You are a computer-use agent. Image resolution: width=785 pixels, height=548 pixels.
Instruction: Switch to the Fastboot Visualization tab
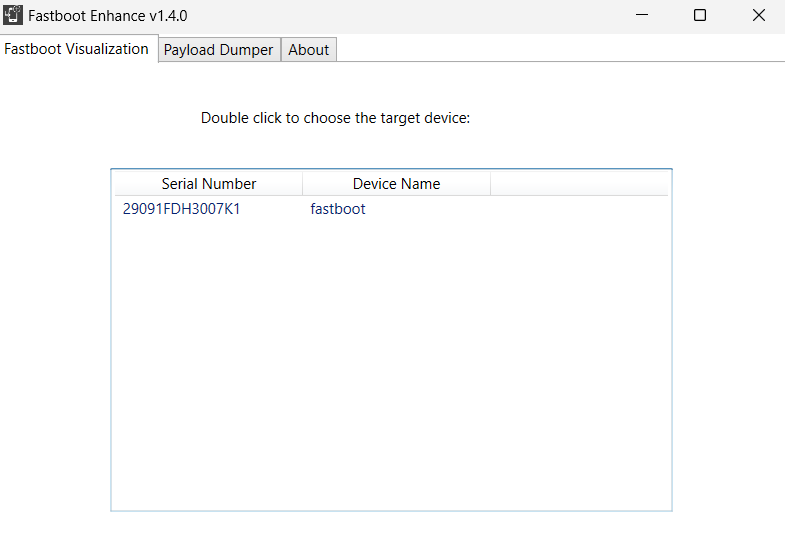[x=77, y=49]
